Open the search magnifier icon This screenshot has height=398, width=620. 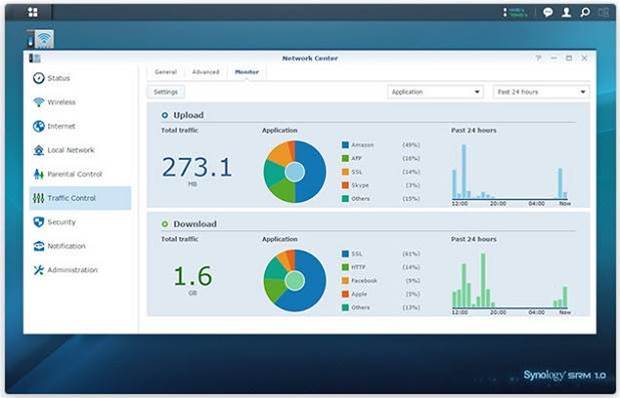(585, 12)
